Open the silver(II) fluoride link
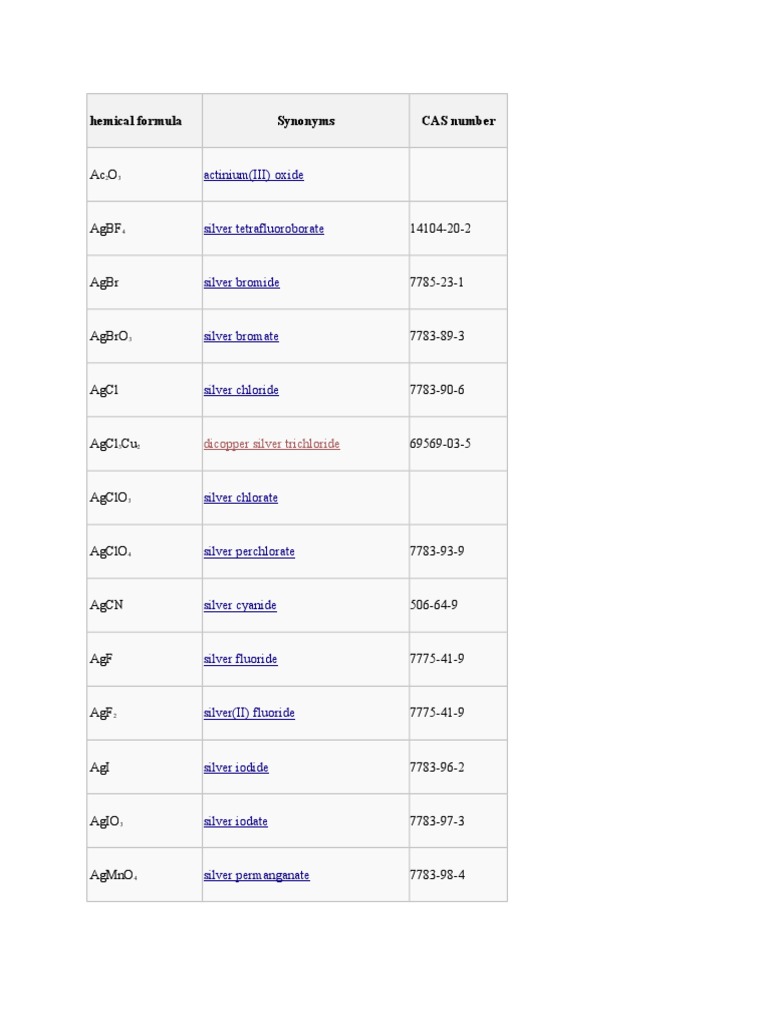 (249, 712)
